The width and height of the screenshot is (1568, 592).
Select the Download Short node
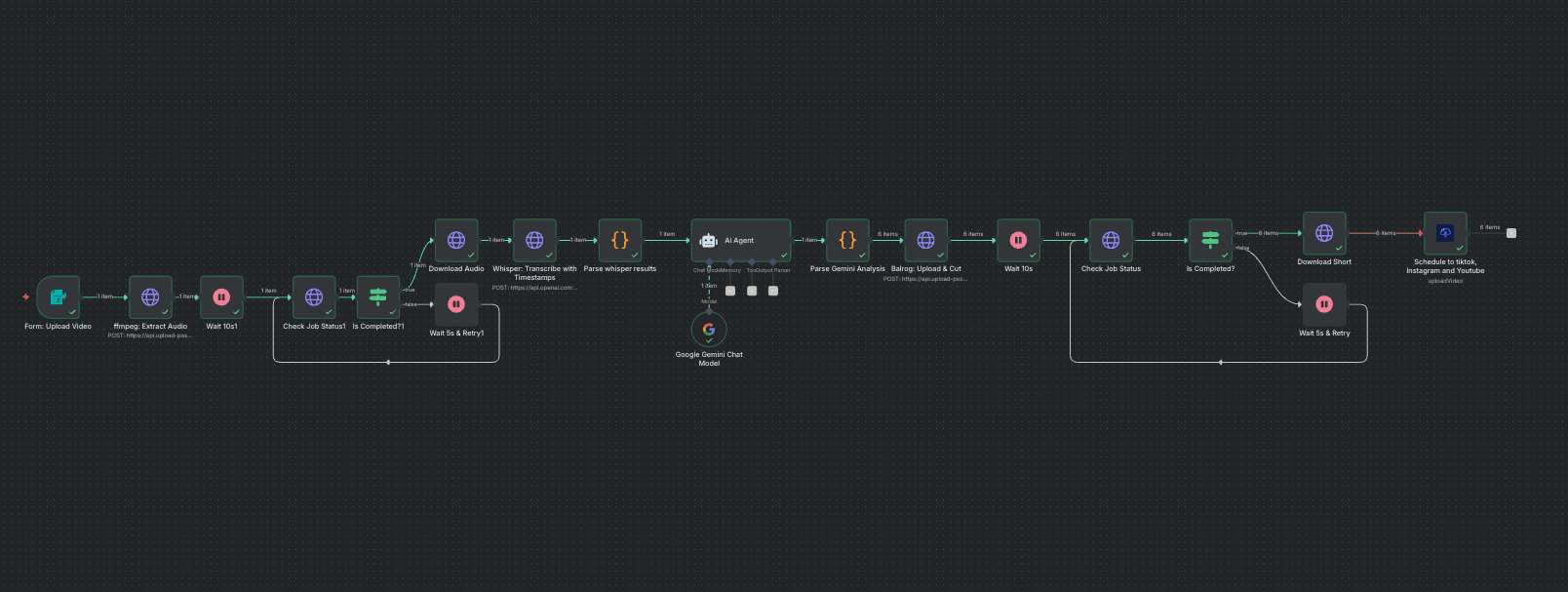tap(1324, 233)
